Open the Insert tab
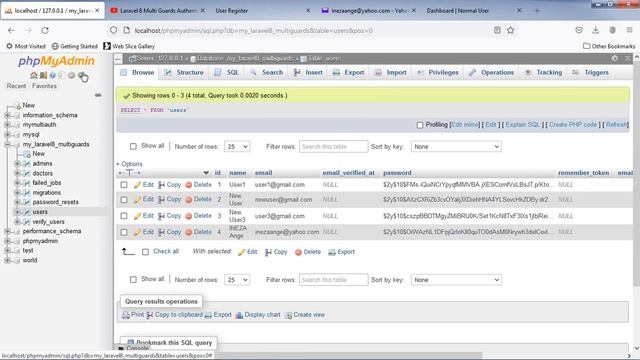Screen dimensions: 640x360 (308, 73)
